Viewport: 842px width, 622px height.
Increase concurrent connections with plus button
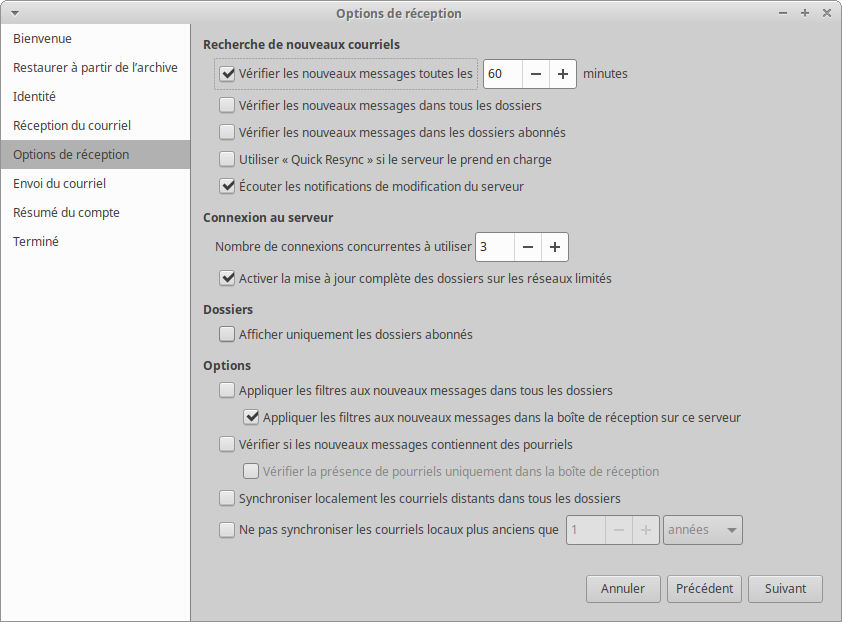(555, 247)
